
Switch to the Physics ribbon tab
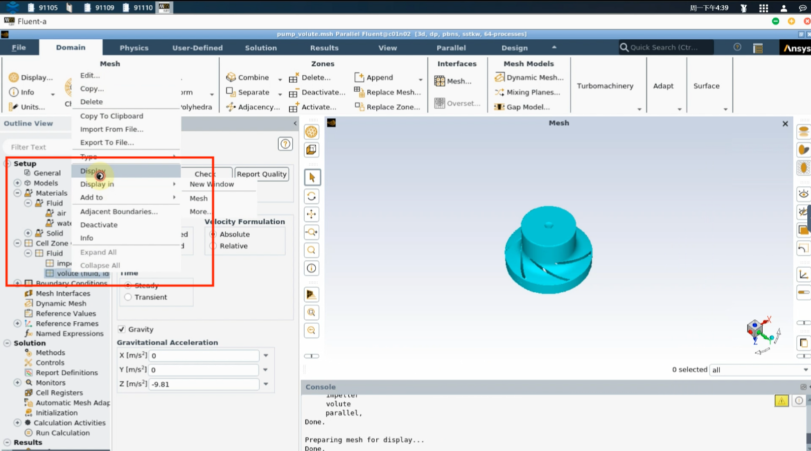coord(134,48)
